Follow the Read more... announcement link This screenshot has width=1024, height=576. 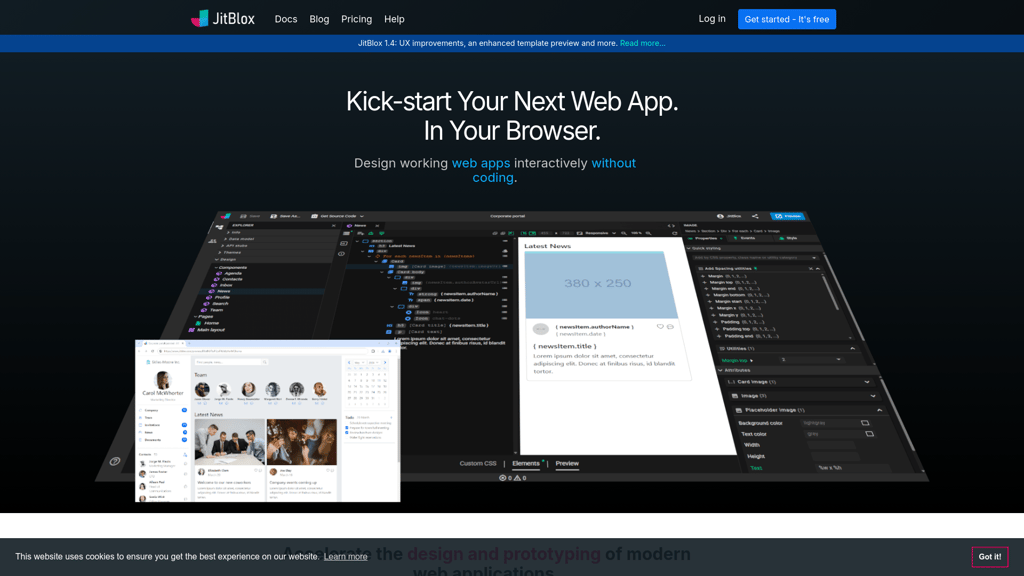643,43
